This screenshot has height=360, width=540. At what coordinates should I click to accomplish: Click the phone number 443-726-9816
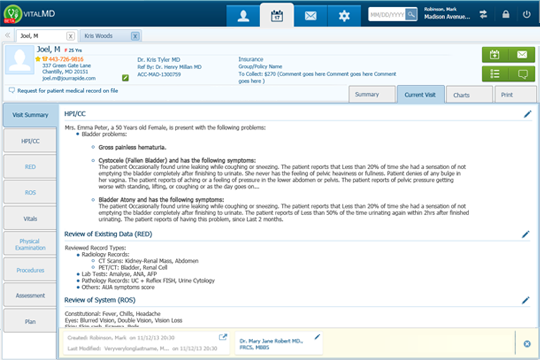(66, 59)
